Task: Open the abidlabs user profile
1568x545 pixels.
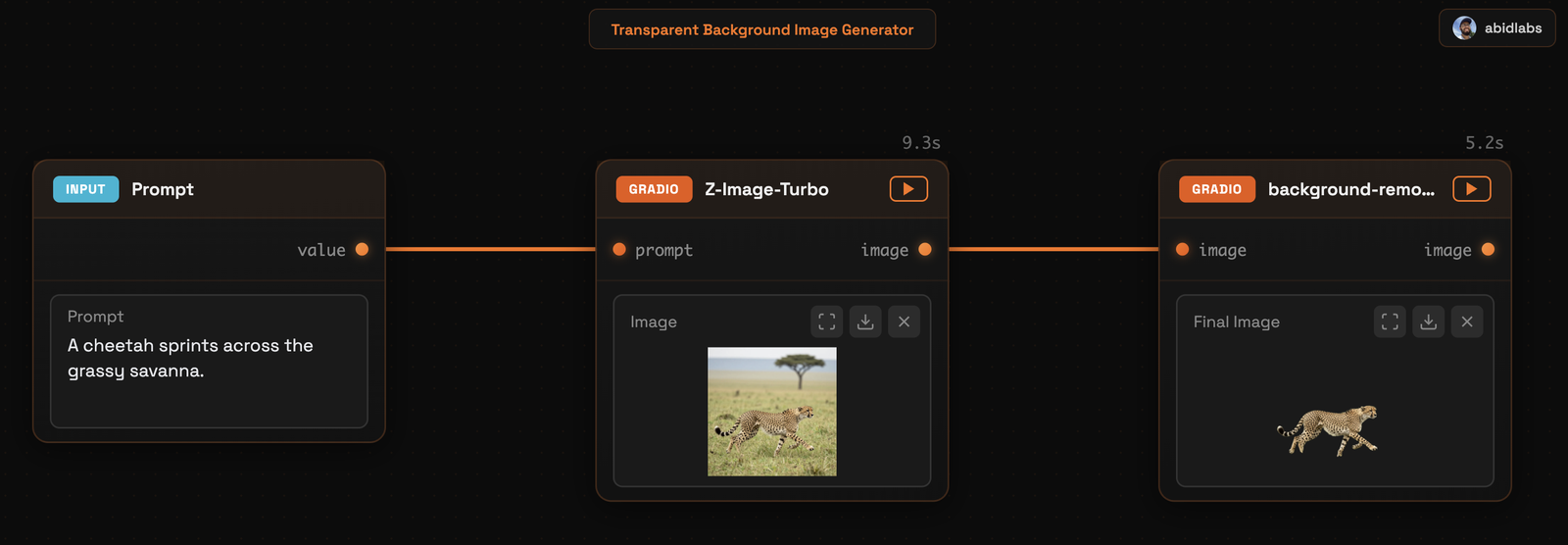Action: coord(1496,28)
